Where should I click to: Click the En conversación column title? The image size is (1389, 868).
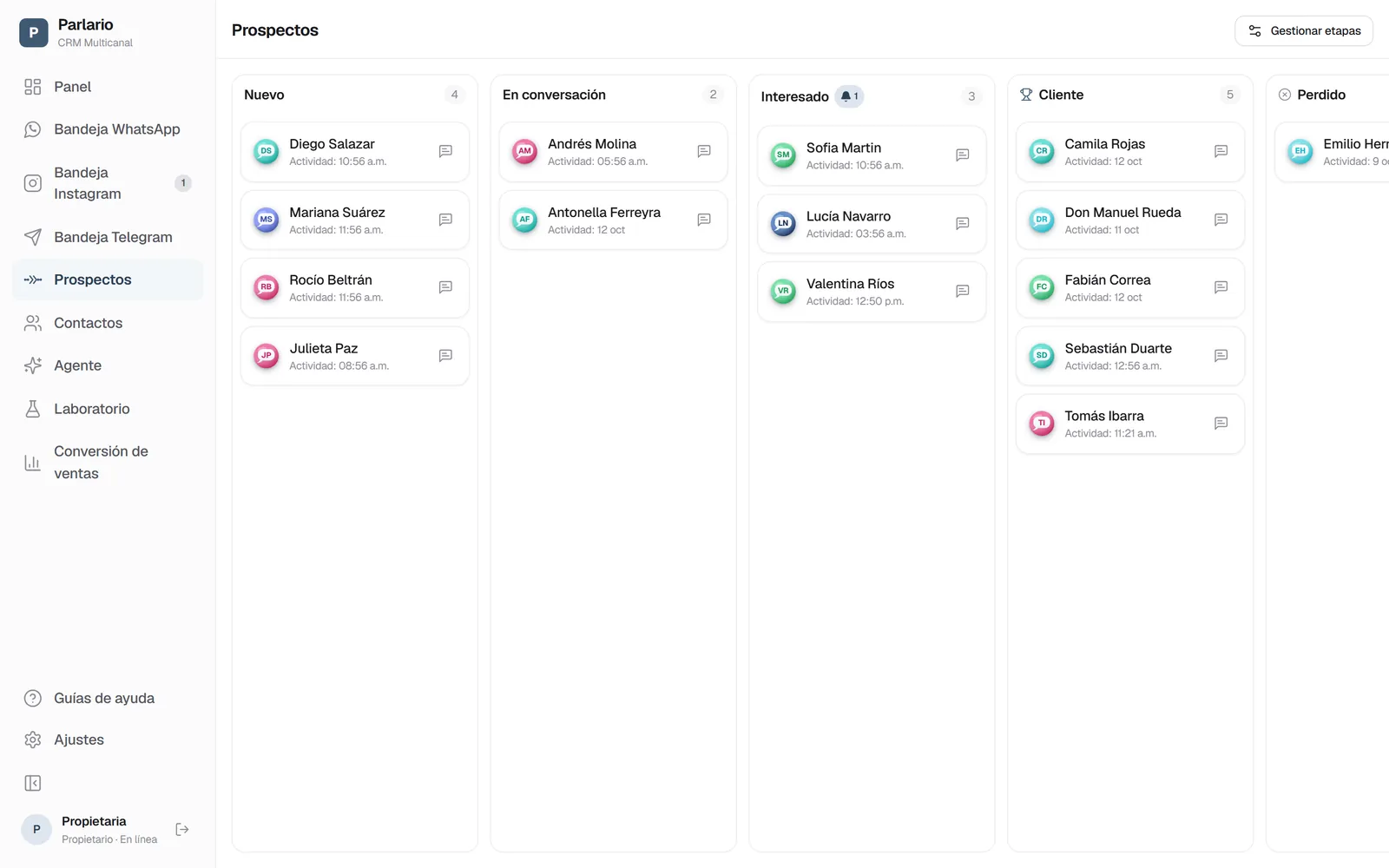point(554,95)
